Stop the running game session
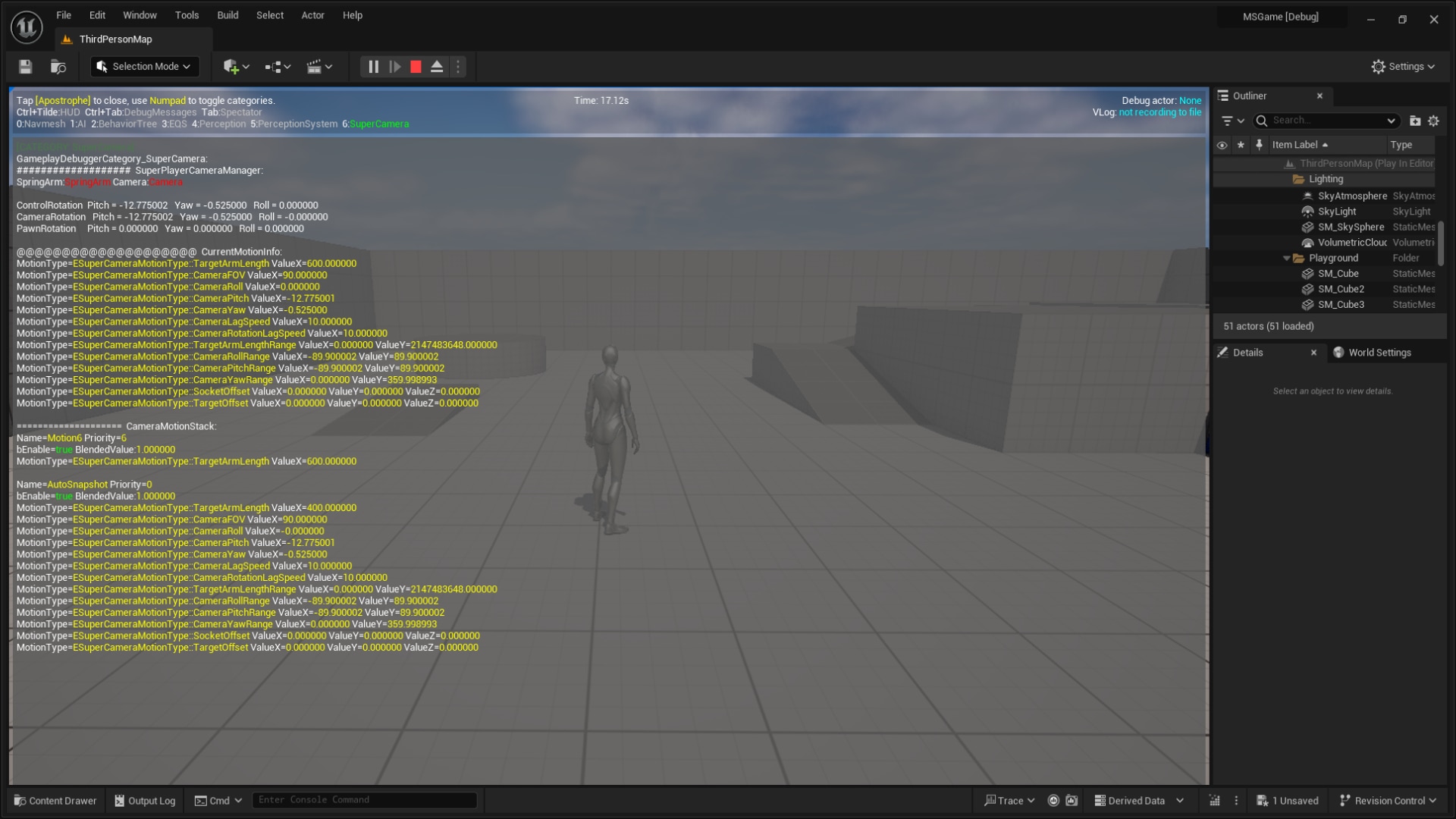Screen dimensions: 1456x819 pos(415,67)
